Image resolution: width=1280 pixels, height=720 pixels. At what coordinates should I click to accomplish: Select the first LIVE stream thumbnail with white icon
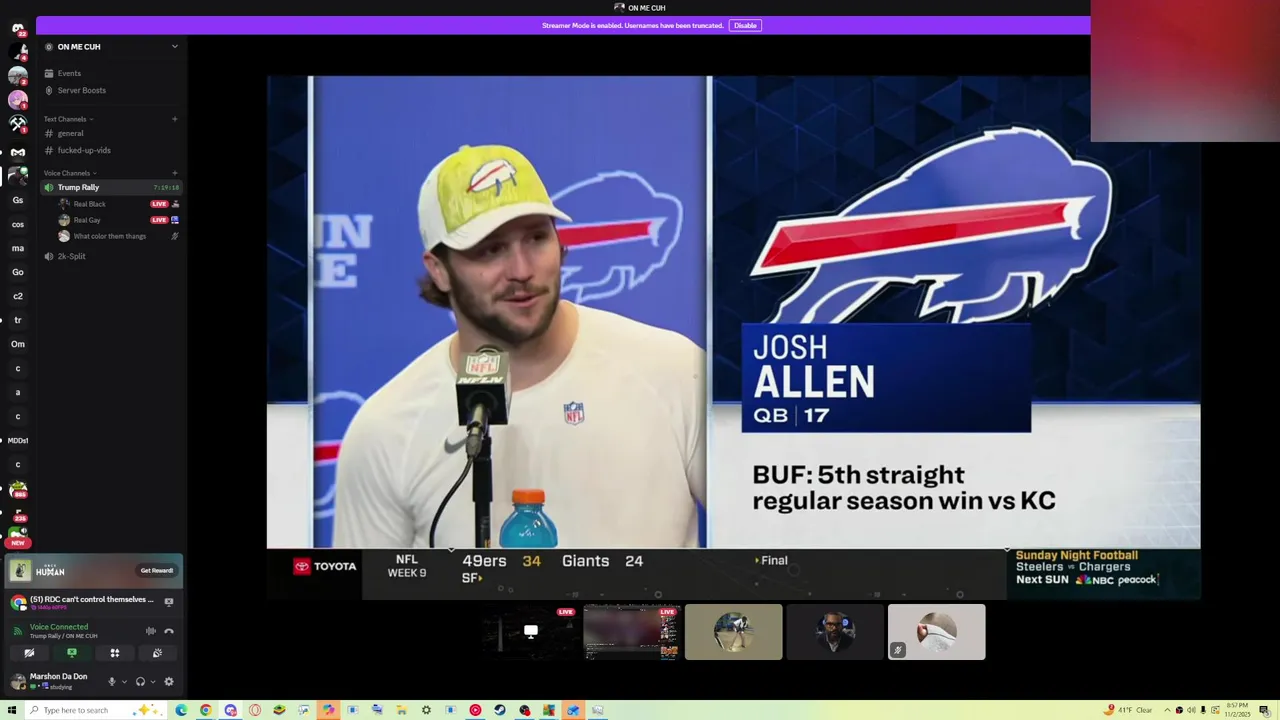pos(531,632)
